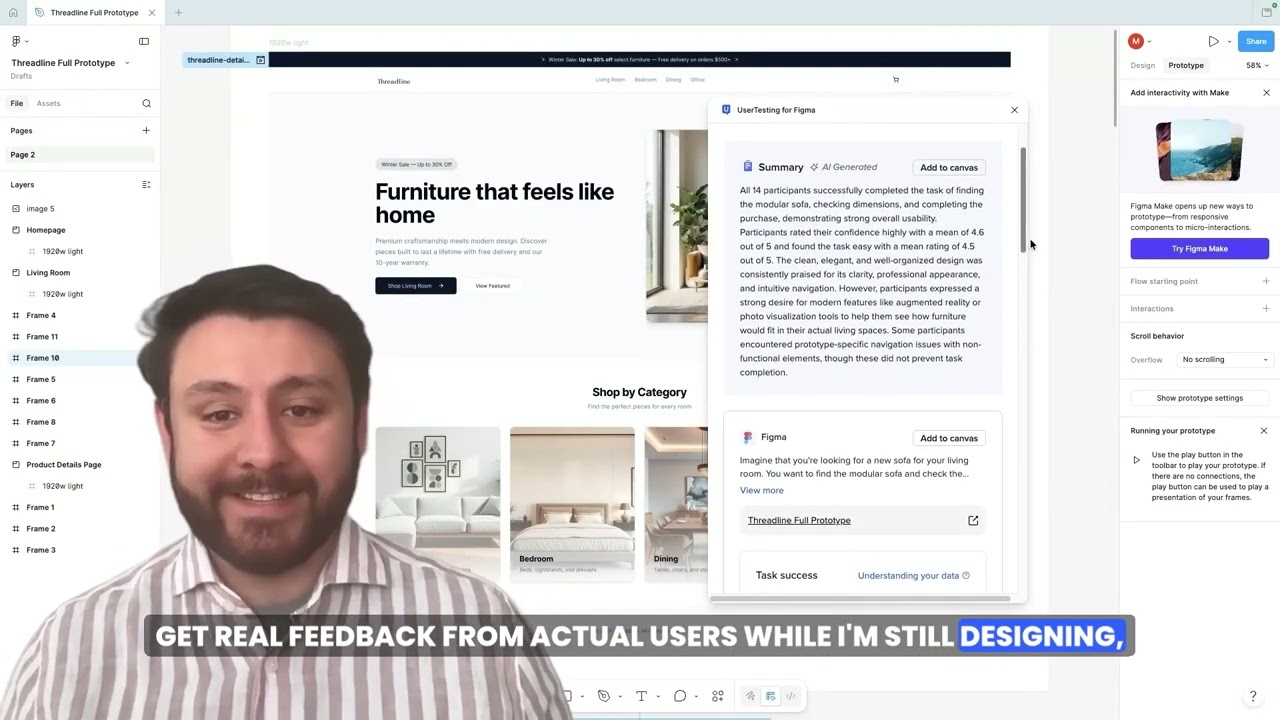Switch to the File tab
Image resolution: width=1280 pixels, height=720 pixels.
tap(17, 103)
